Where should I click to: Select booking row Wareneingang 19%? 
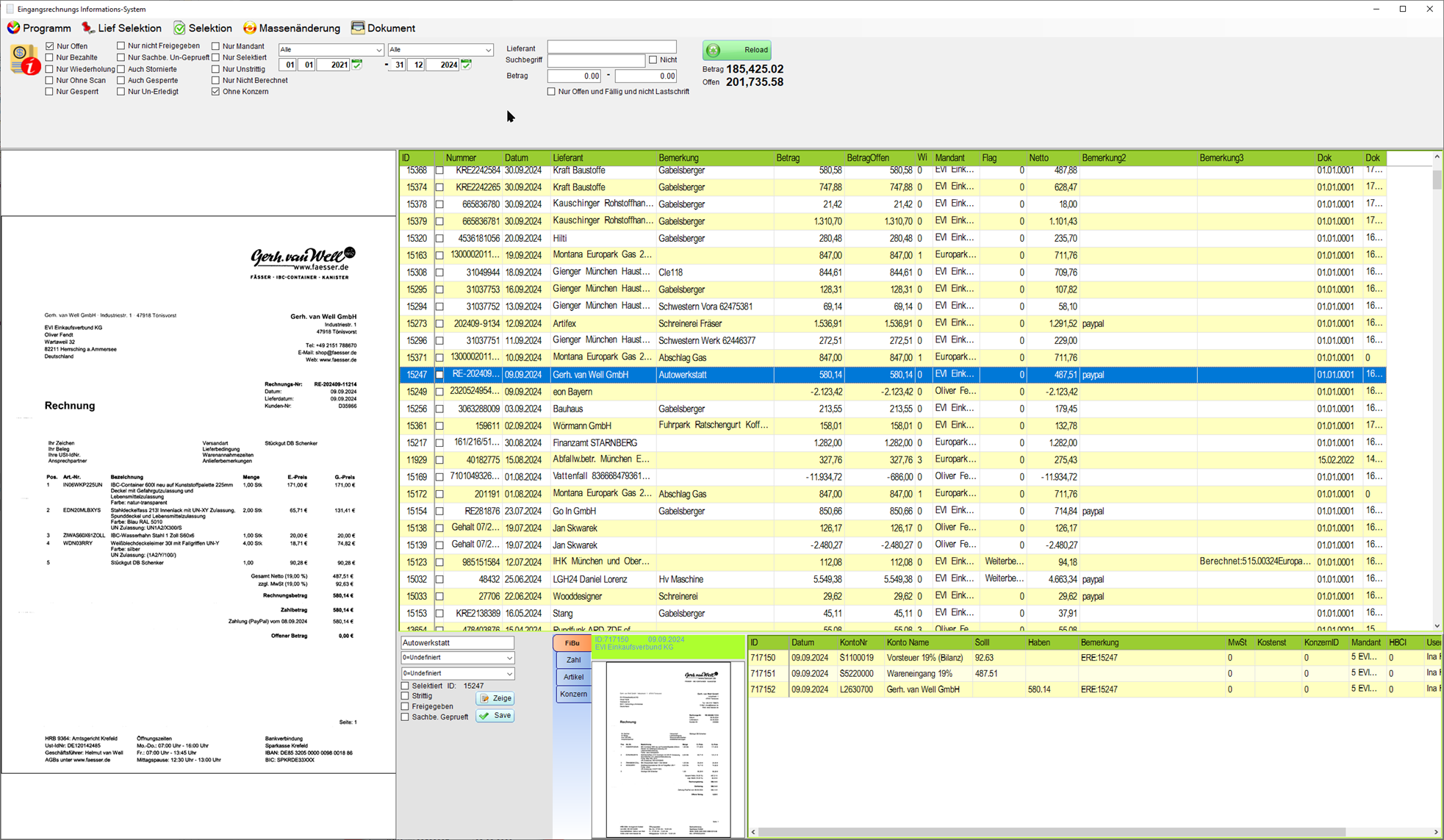(x=1094, y=673)
